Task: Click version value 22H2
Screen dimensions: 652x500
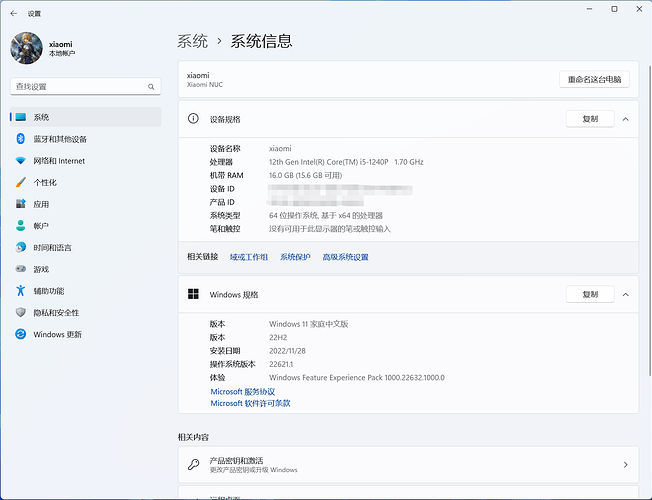Action: pyautogui.click(x=278, y=337)
